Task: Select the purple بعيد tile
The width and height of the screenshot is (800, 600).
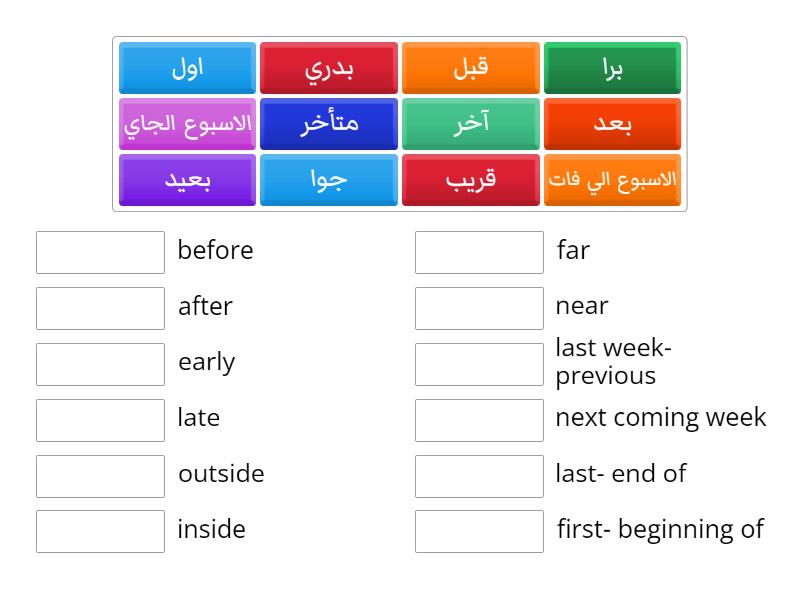Action: (x=187, y=180)
